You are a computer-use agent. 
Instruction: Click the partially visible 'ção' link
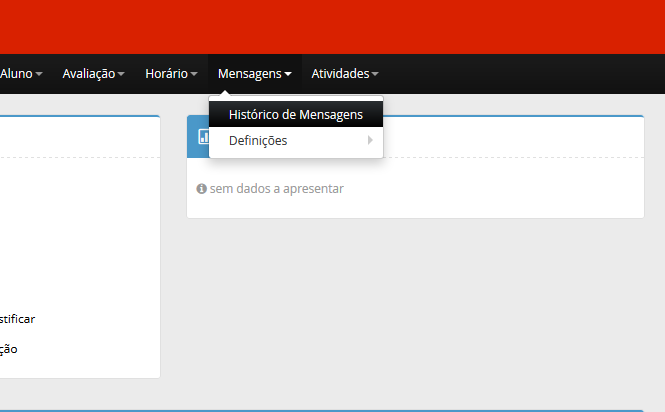pos(8,349)
